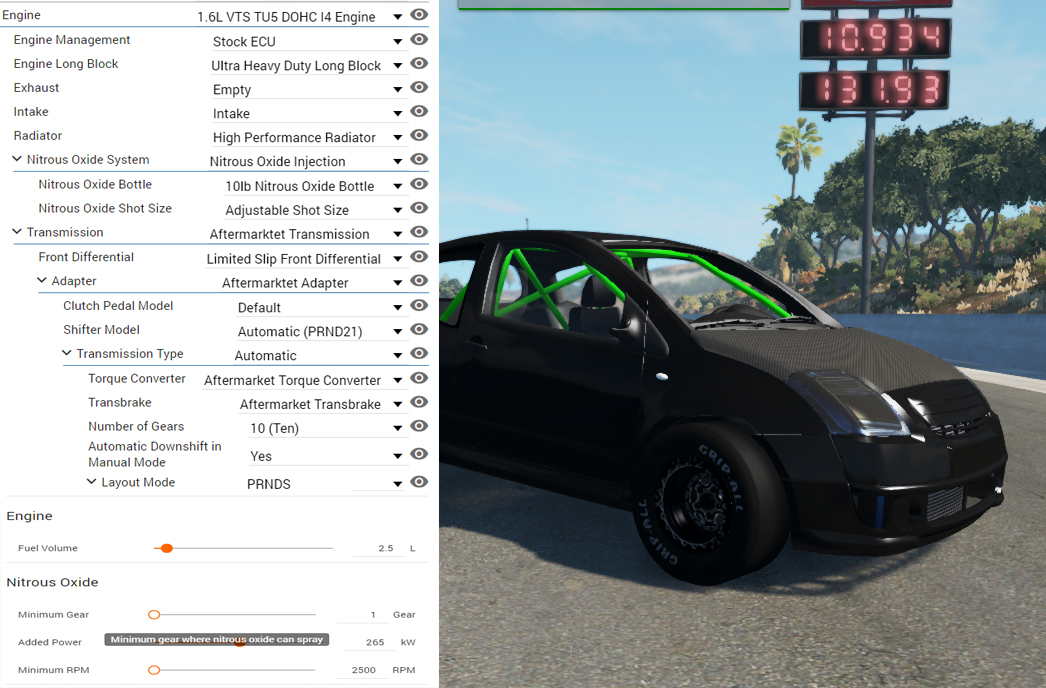The height and width of the screenshot is (688, 1046).
Task: Toggle eye icon for Nitrous Oxide System
Action: 419,159
